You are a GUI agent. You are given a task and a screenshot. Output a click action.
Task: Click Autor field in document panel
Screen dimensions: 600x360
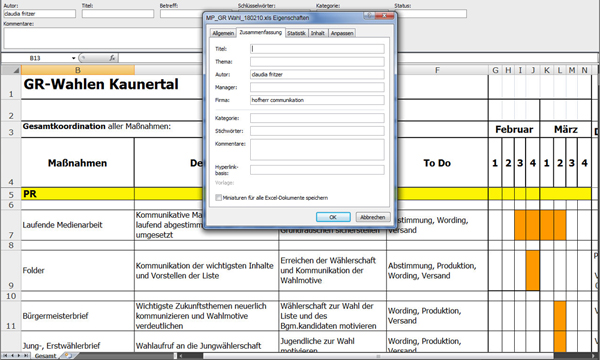pyautogui.click(x=39, y=14)
